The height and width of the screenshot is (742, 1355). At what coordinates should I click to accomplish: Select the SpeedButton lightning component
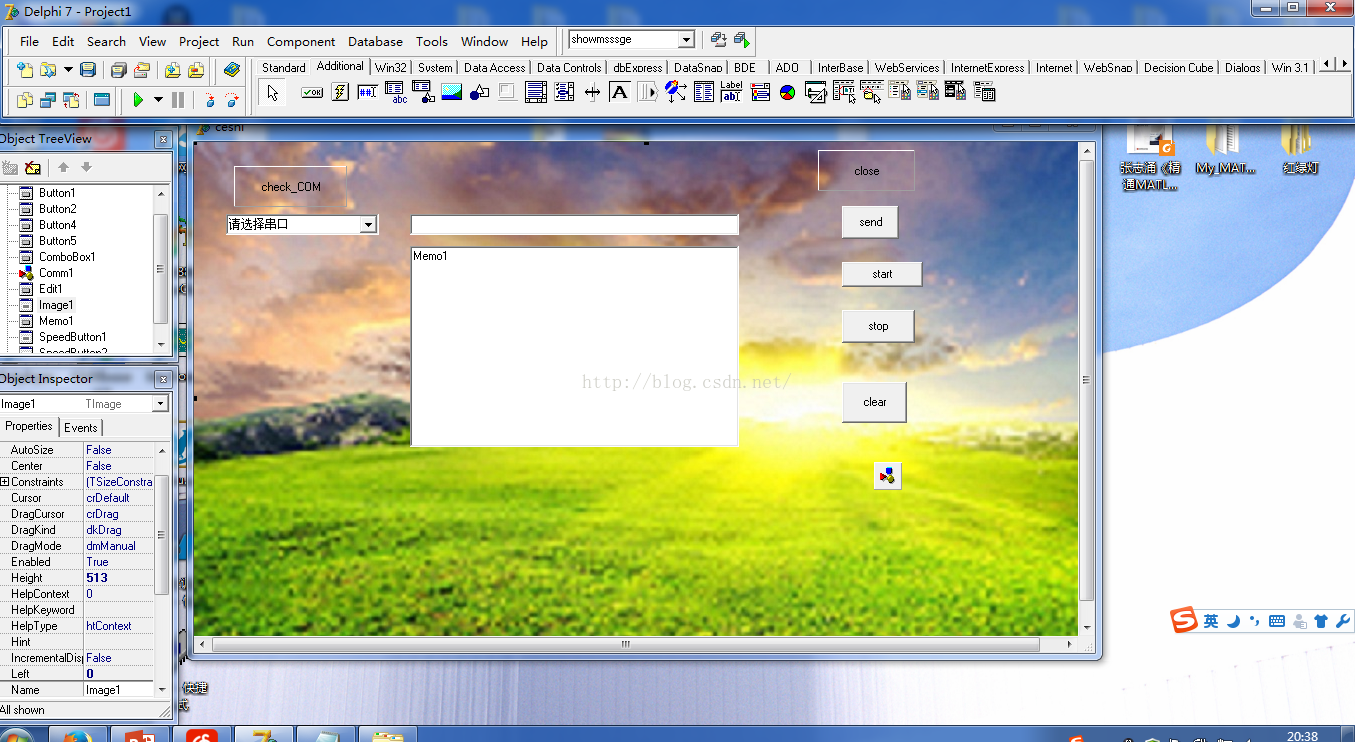(340, 93)
